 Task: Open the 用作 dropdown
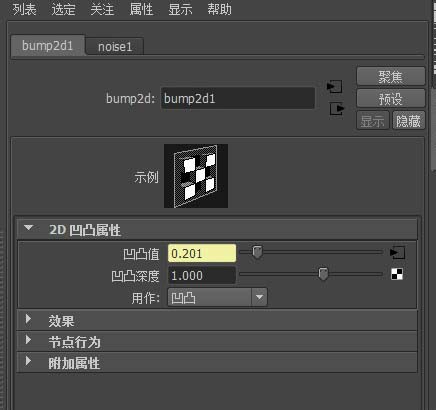(217, 297)
